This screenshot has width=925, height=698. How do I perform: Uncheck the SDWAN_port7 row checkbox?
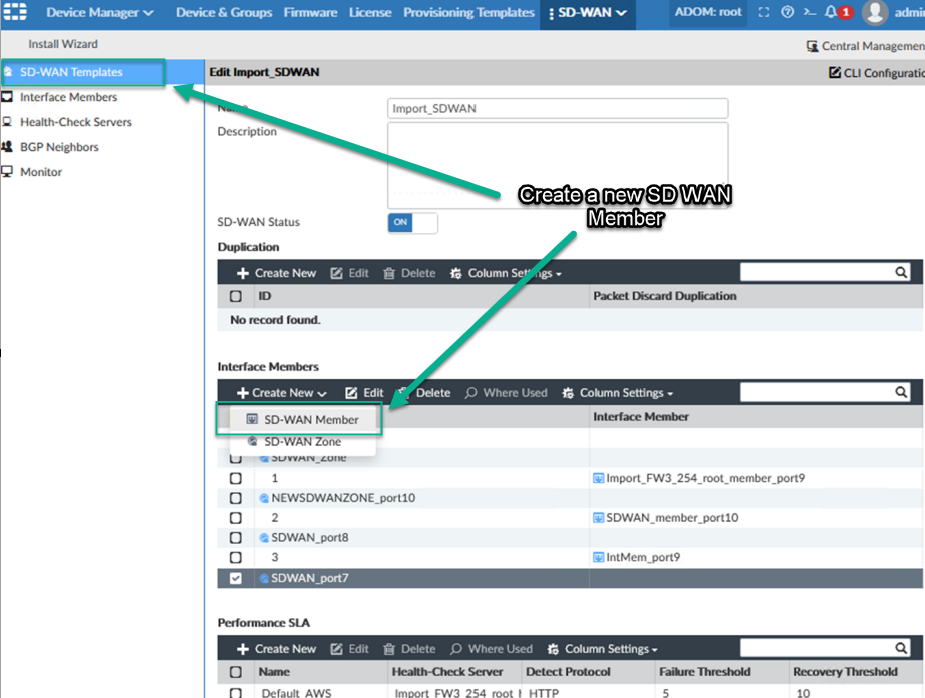[x=236, y=578]
